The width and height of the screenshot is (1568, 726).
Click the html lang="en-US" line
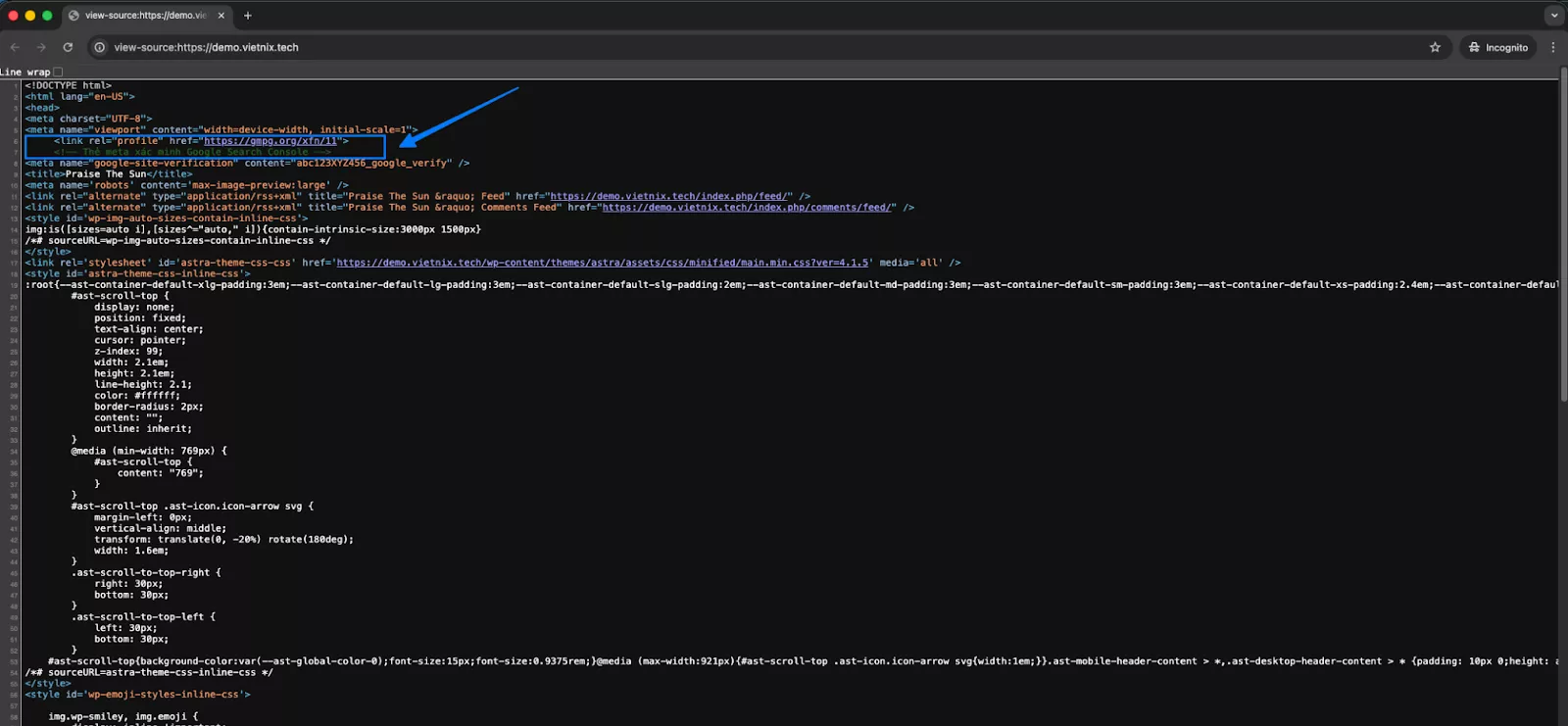80,97
